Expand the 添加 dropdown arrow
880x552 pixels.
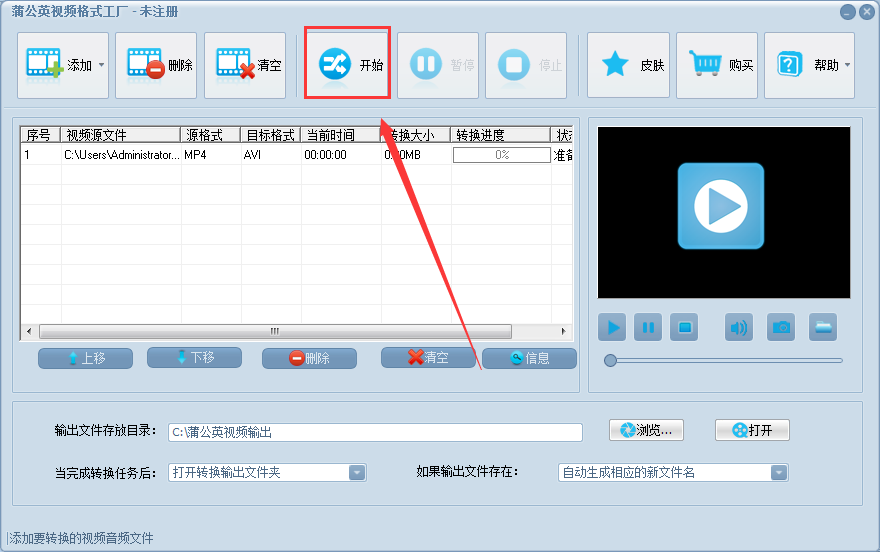coord(102,65)
